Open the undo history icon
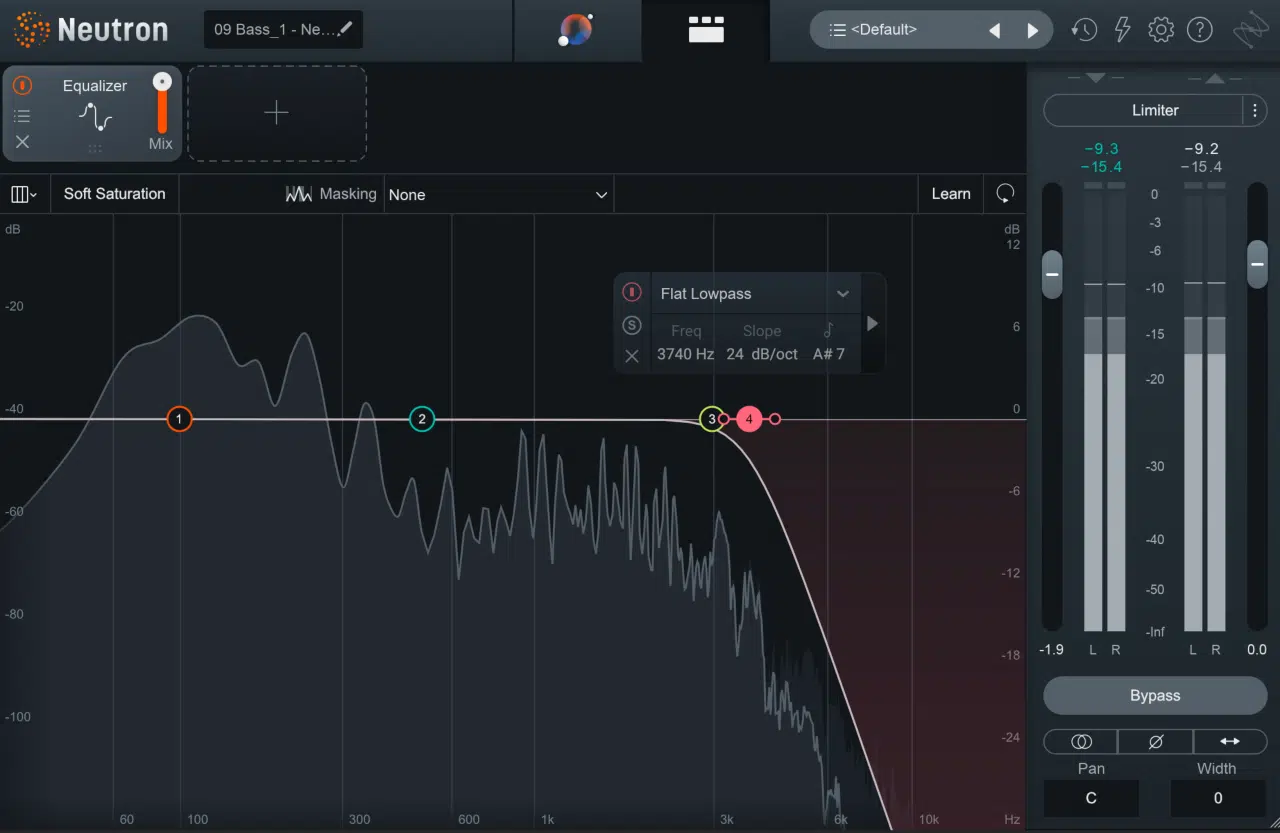1280x833 pixels. point(1084,30)
